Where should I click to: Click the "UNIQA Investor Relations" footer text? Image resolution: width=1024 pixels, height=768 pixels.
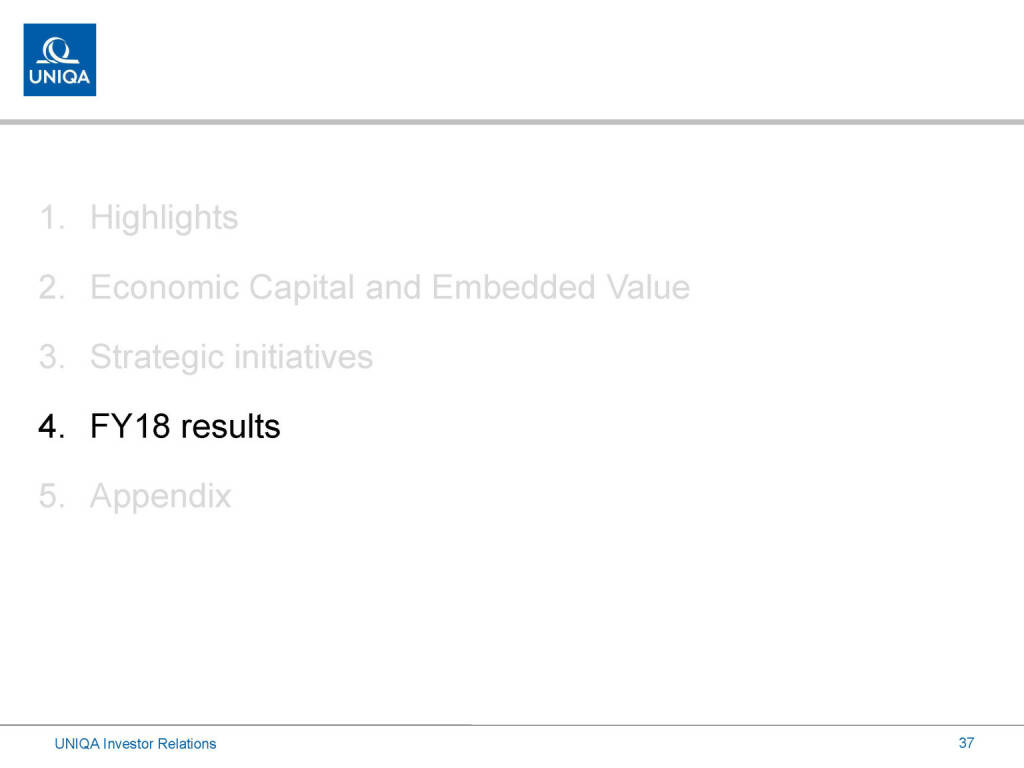coord(135,743)
